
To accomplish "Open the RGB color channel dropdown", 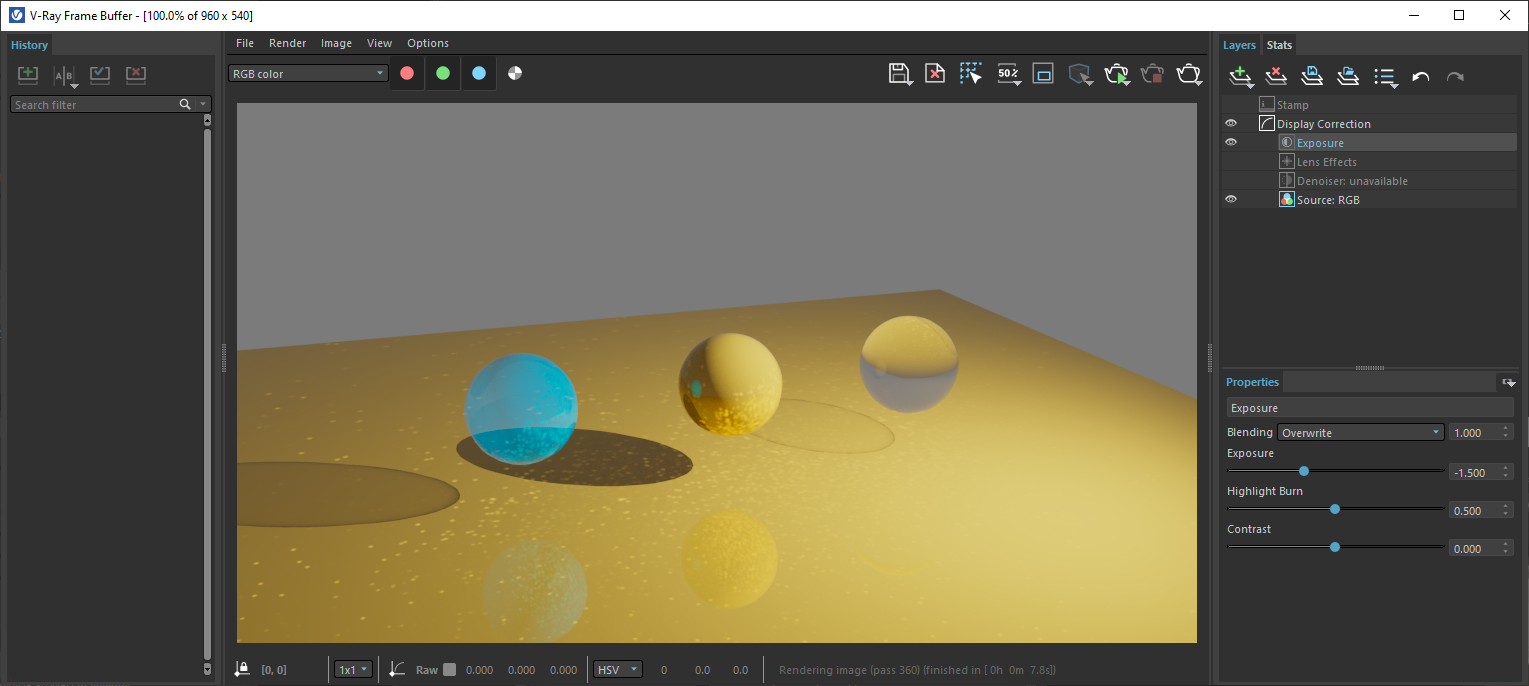I will click(308, 73).
